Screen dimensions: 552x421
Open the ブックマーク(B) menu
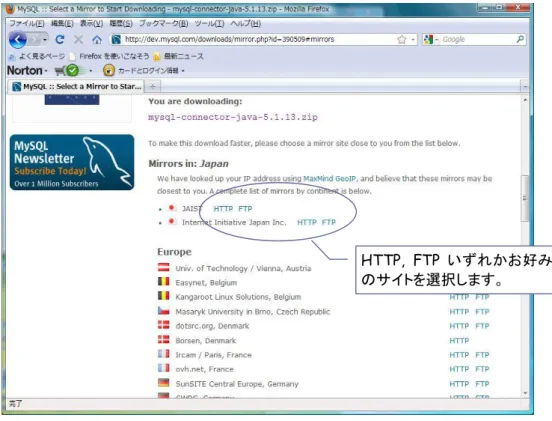(x=163, y=23)
